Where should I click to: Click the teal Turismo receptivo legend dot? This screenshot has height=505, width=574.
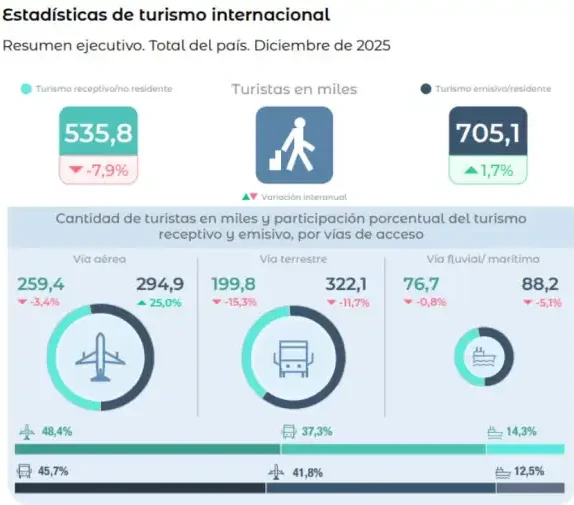point(26,89)
